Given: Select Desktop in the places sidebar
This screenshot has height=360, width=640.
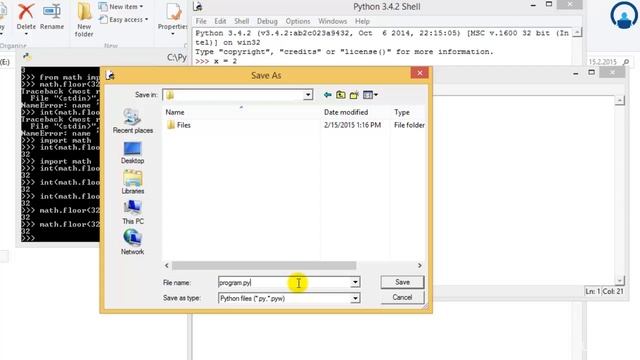Looking at the screenshot, I should click(133, 153).
